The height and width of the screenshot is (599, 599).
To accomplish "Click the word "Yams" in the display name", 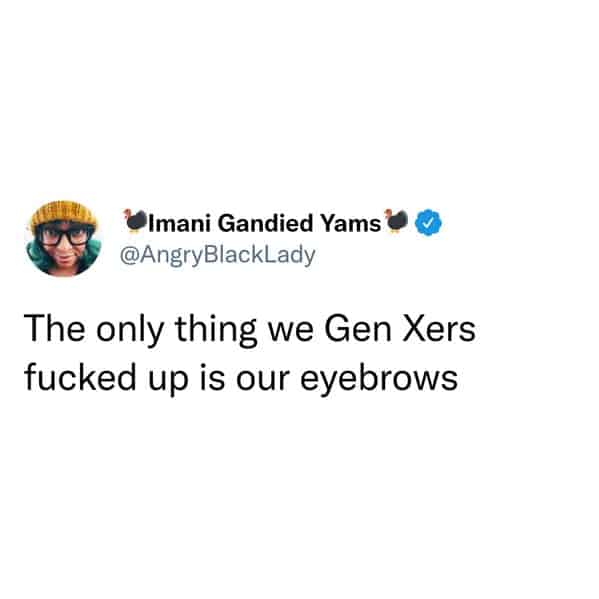I will click(350, 223).
